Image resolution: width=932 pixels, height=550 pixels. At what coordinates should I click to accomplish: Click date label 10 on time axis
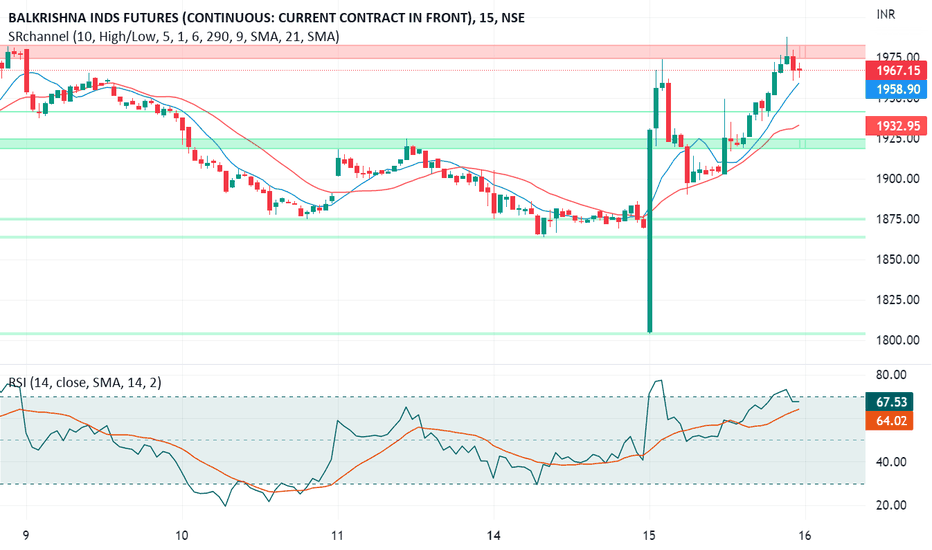(182, 536)
